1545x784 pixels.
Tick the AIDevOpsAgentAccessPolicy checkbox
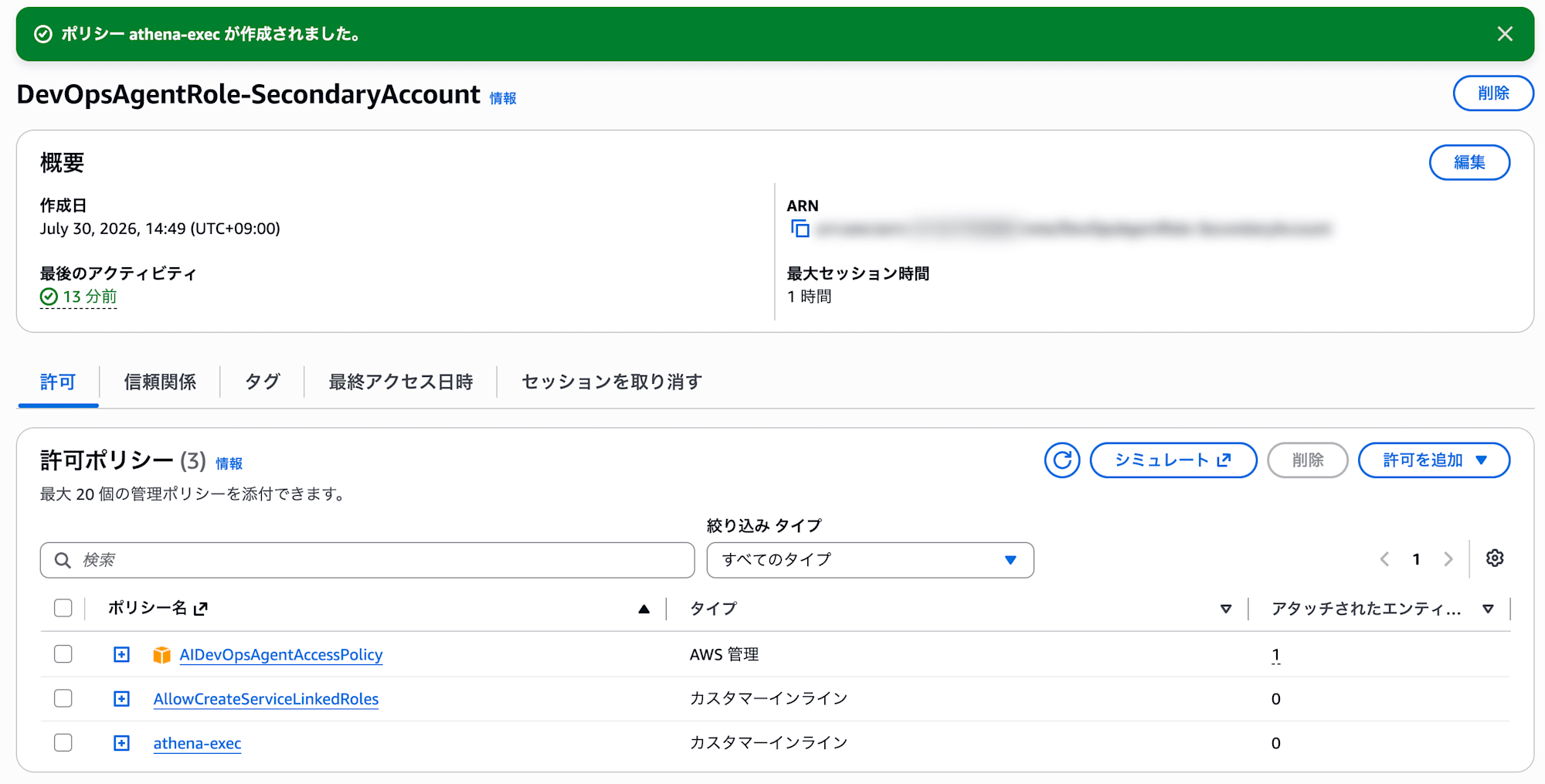(63, 654)
